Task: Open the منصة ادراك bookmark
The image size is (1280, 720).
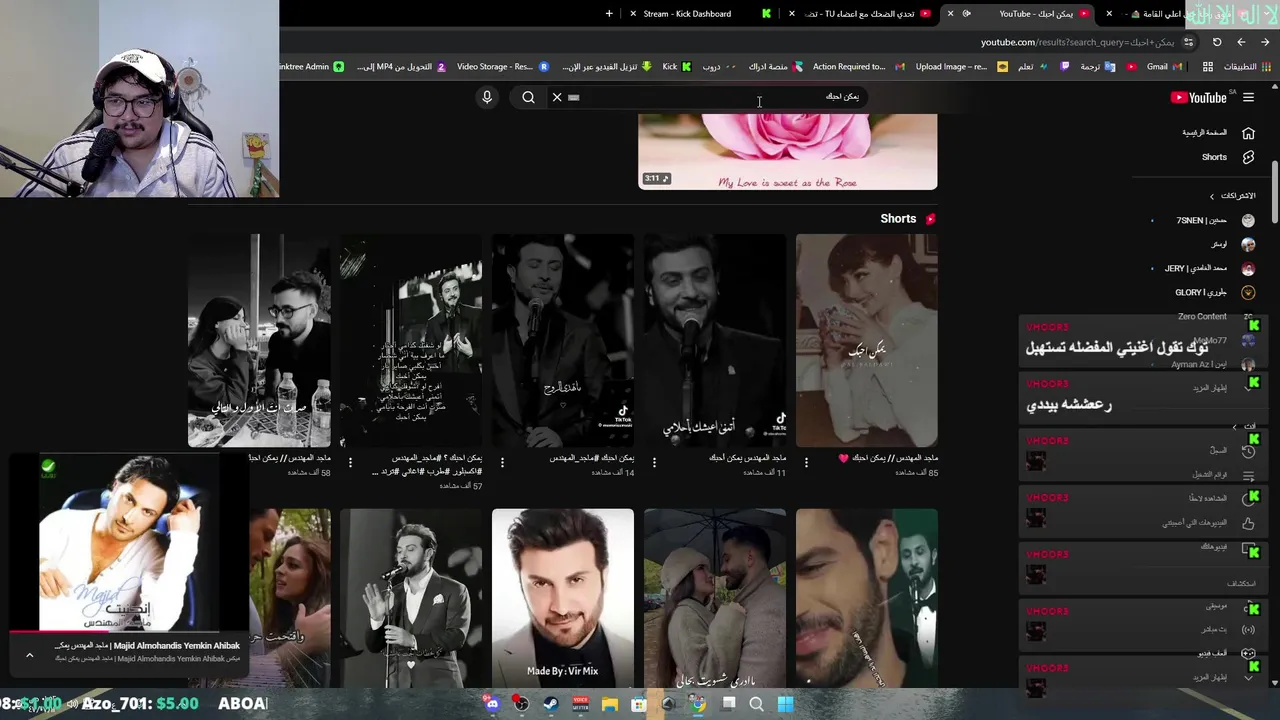Action: 775,67
